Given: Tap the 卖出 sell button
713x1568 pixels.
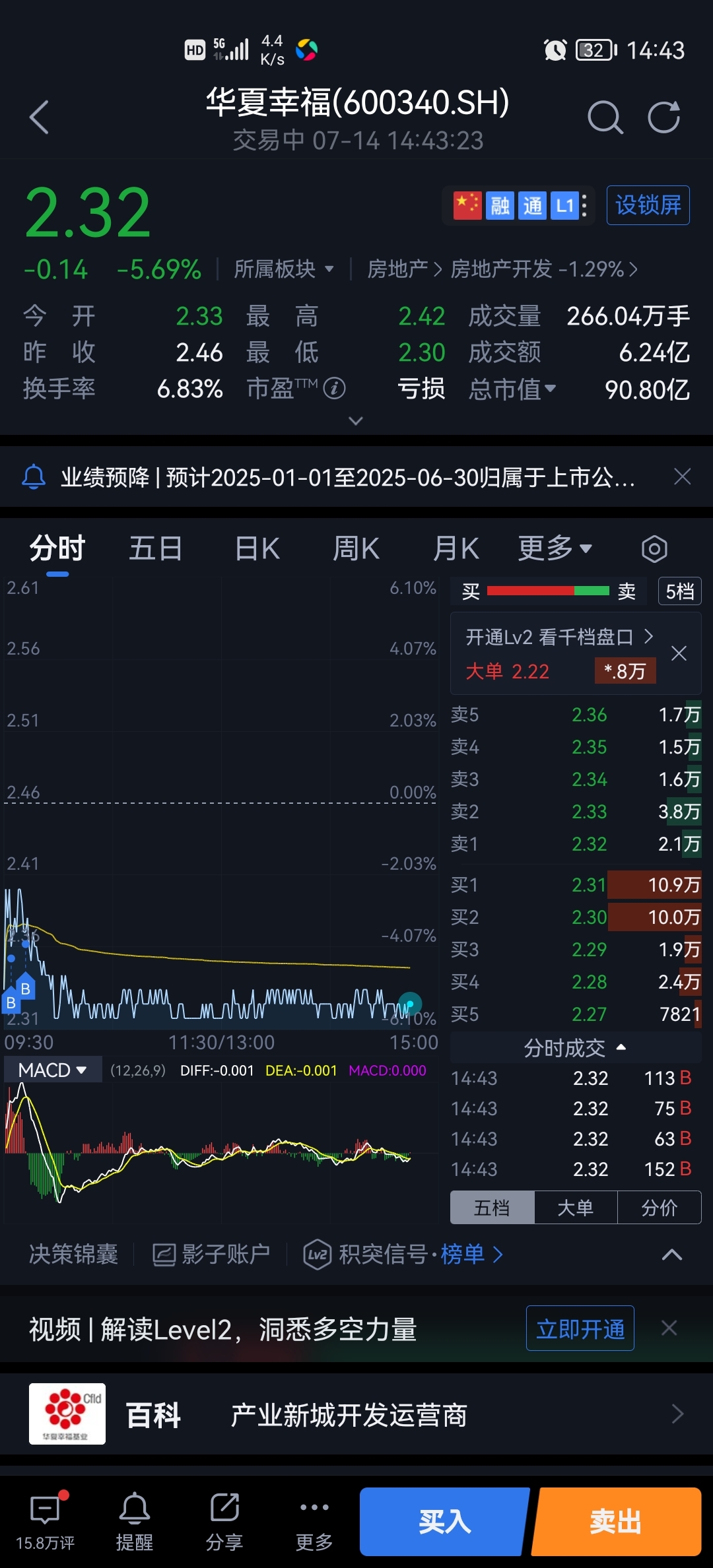Looking at the screenshot, I should click(x=616, y=1522).
